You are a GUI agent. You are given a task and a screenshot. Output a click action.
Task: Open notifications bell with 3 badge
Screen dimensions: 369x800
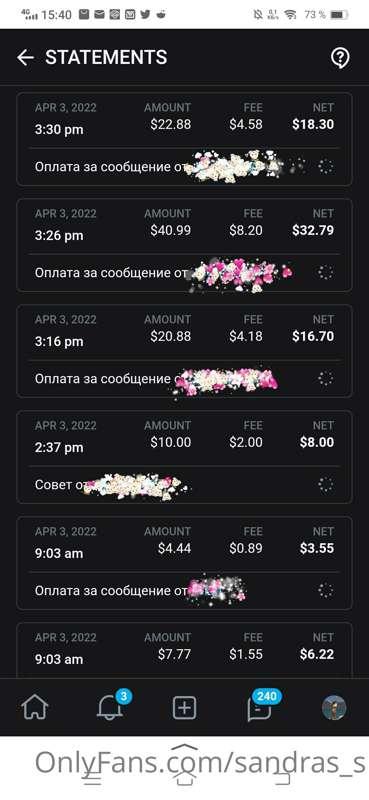click(110, 706)
